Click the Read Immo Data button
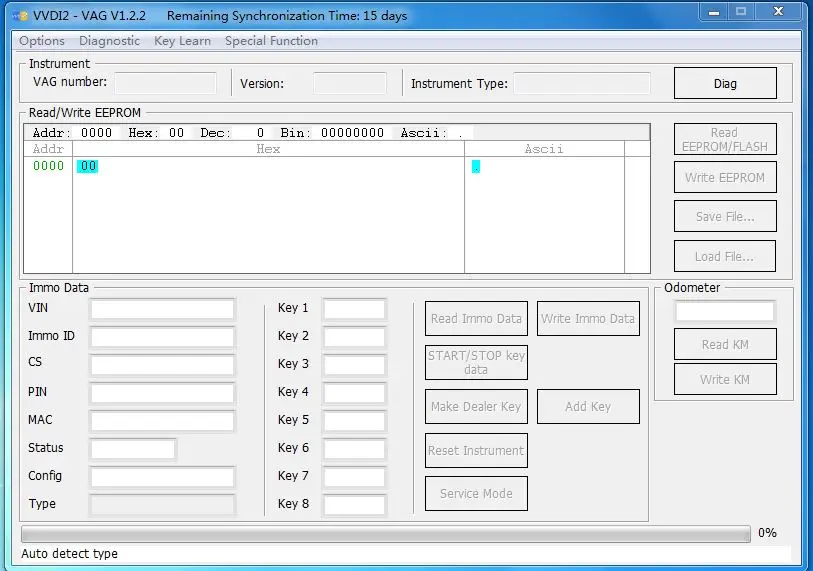 pos(476,318)
